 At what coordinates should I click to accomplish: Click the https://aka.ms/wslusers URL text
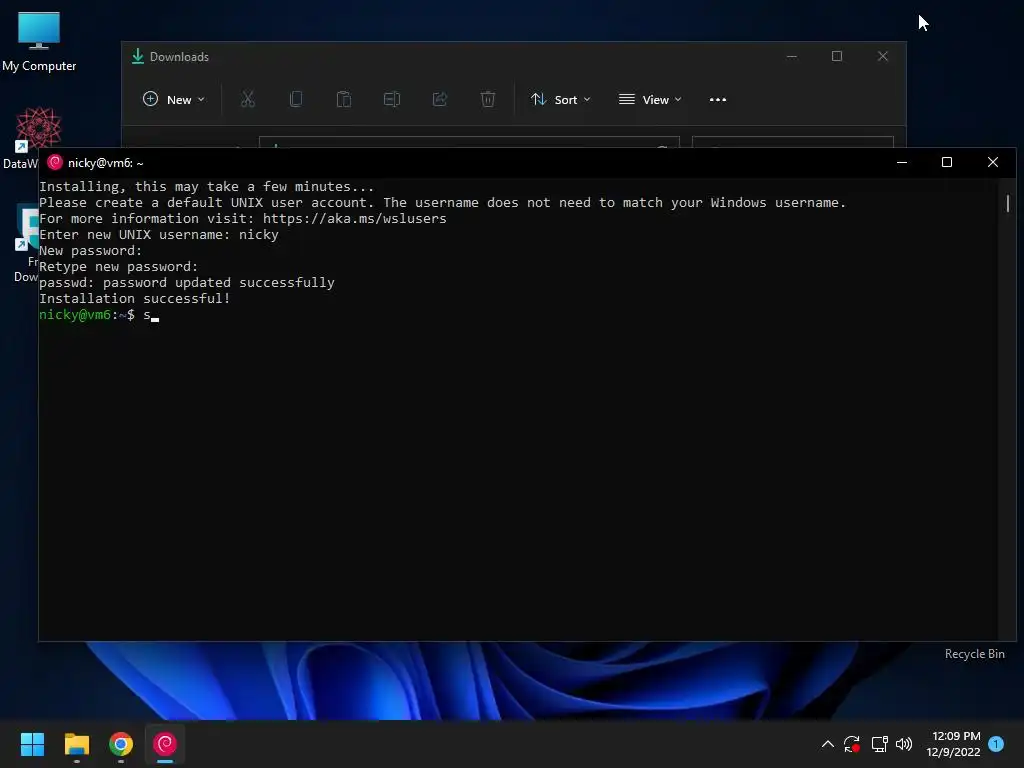[355, 219]
